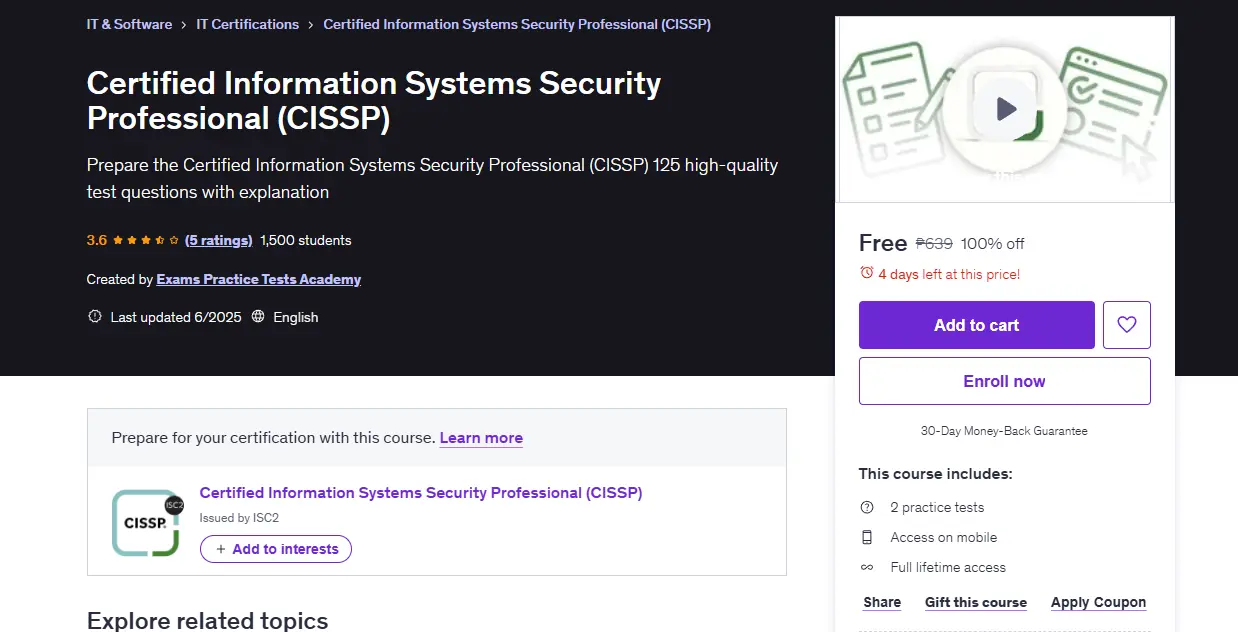The height and width of the screenshot is (632, 1238).
Task: Click the strikethrough original price ₱639
Action: [934, 243]
